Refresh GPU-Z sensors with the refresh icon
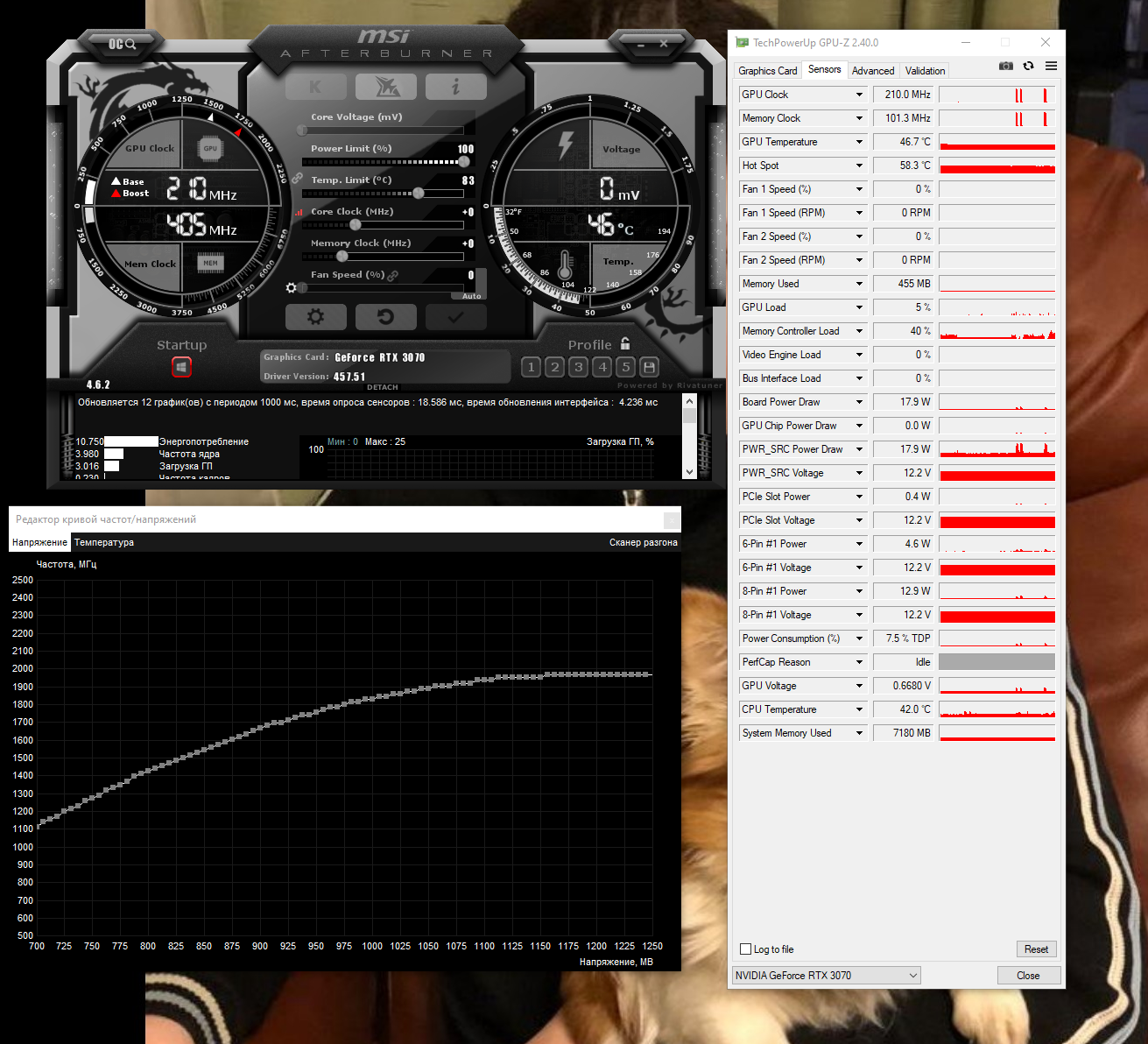This screenshot has width=1148, height=1044. (x=1029, y=66)
